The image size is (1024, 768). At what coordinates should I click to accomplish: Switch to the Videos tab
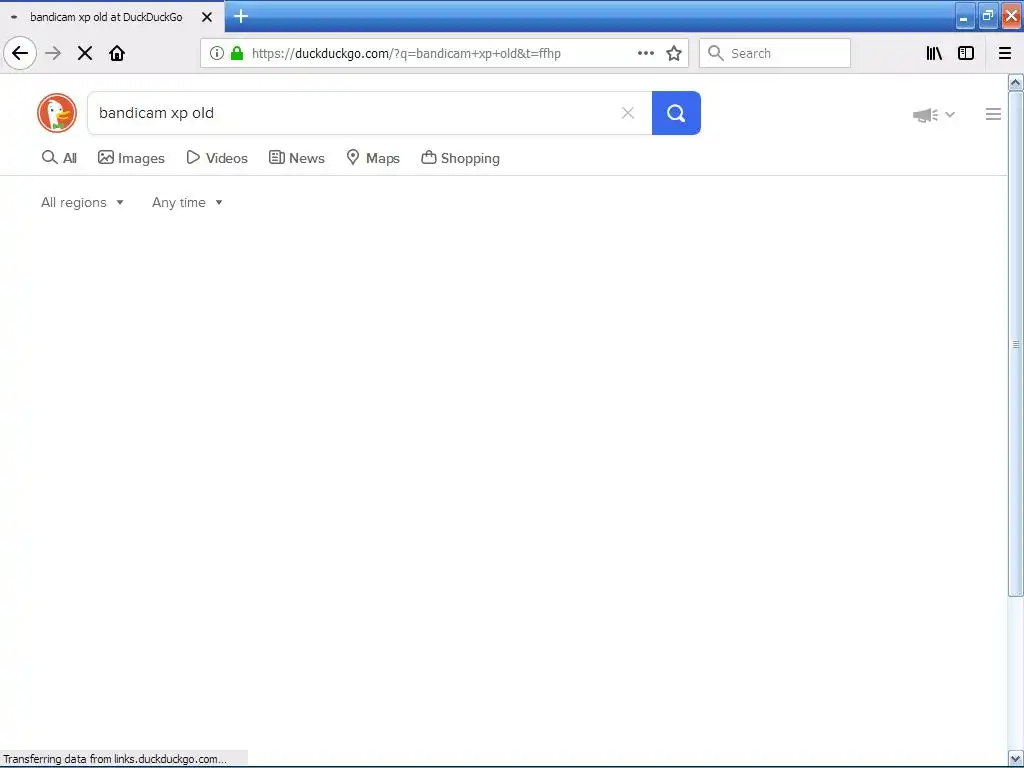217,158
